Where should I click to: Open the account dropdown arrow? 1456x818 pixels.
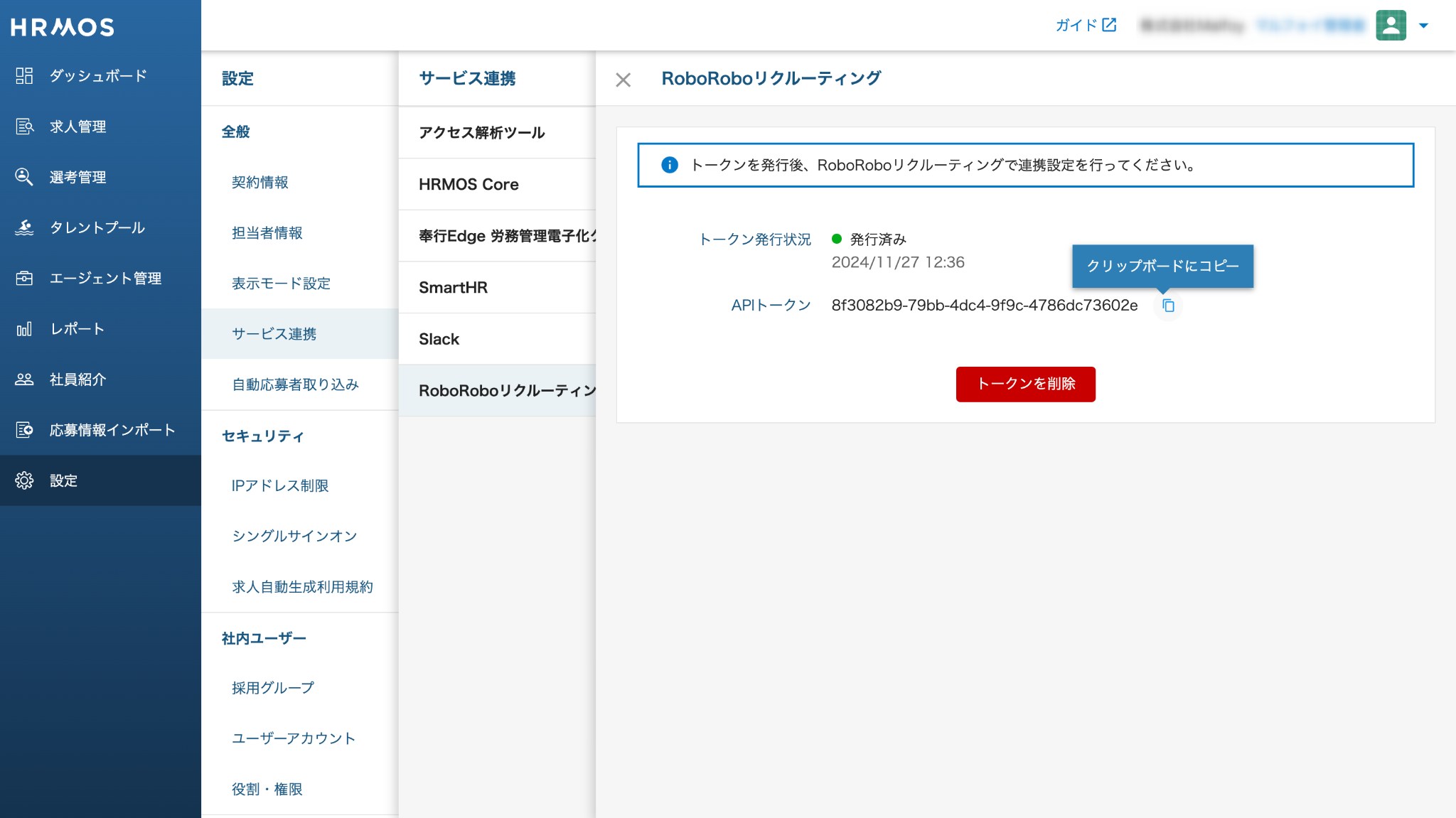pos(1423,26)
